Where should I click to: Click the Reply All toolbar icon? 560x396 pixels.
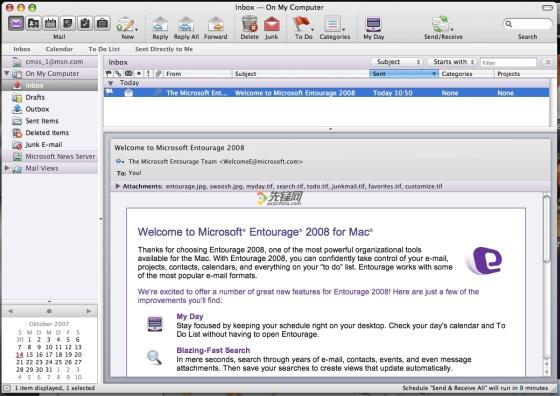click(186, 24)
